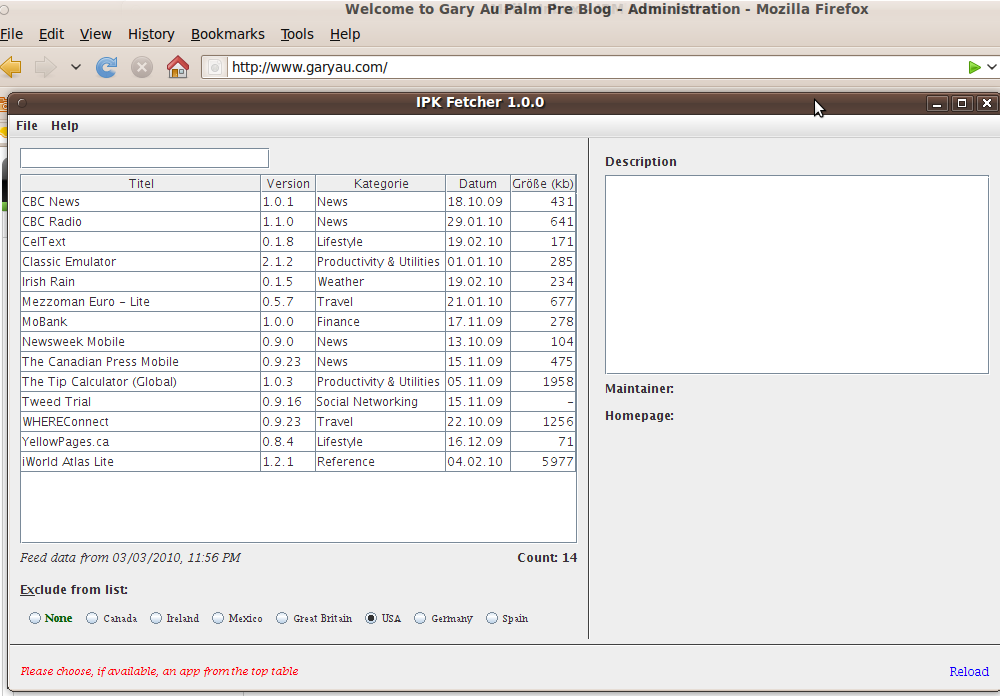Open the window menu dot on the IPK Fetcher titlebar
Screen dimensions: 1000x696
point(22,102)
